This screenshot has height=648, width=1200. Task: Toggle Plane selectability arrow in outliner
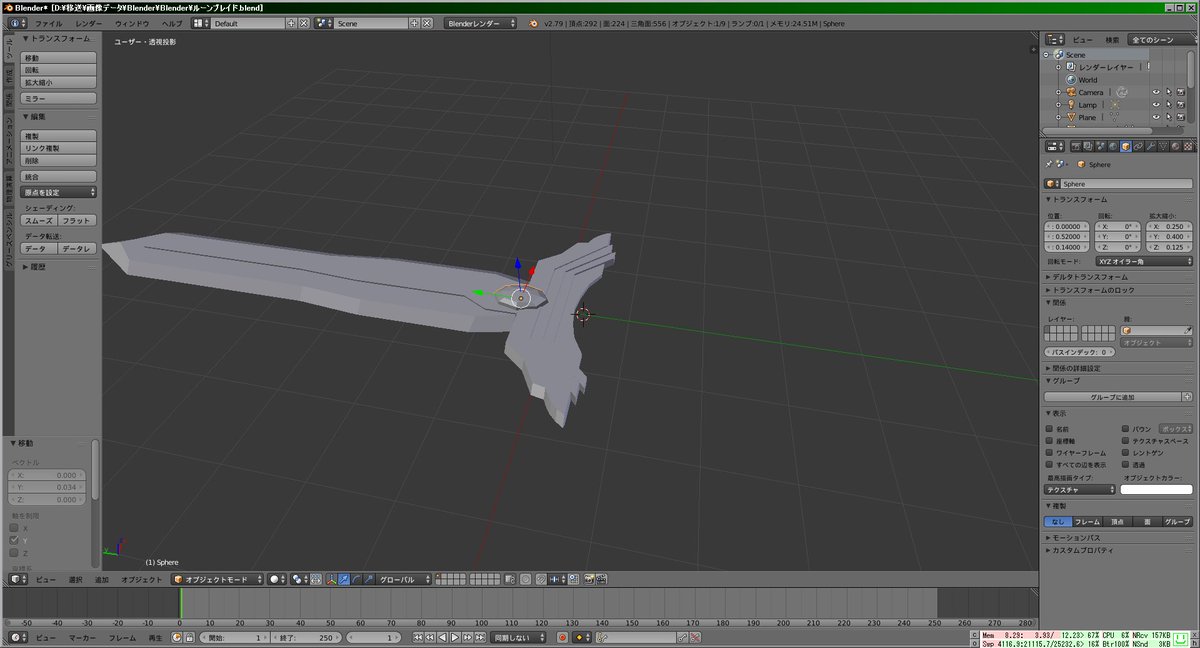[x=1168, y=117]
